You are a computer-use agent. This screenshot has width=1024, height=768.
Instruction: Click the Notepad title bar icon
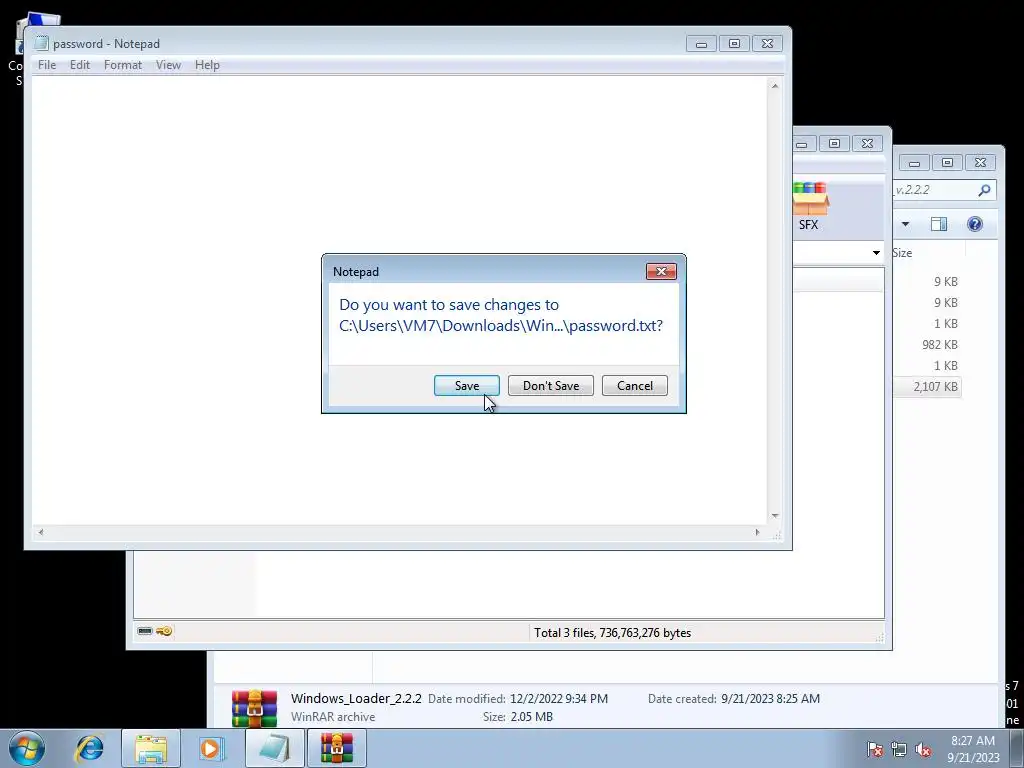41,43
